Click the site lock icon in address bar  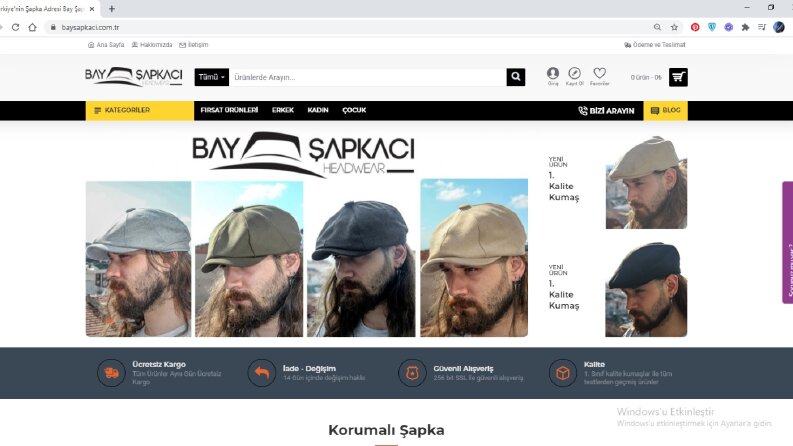tap(53, 27)
